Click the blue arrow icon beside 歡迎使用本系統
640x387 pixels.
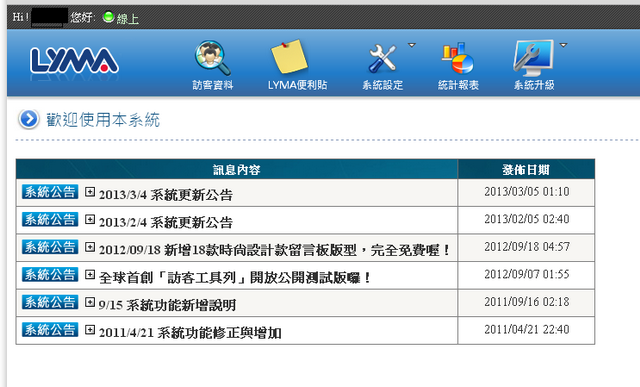[x=29, y=119]
